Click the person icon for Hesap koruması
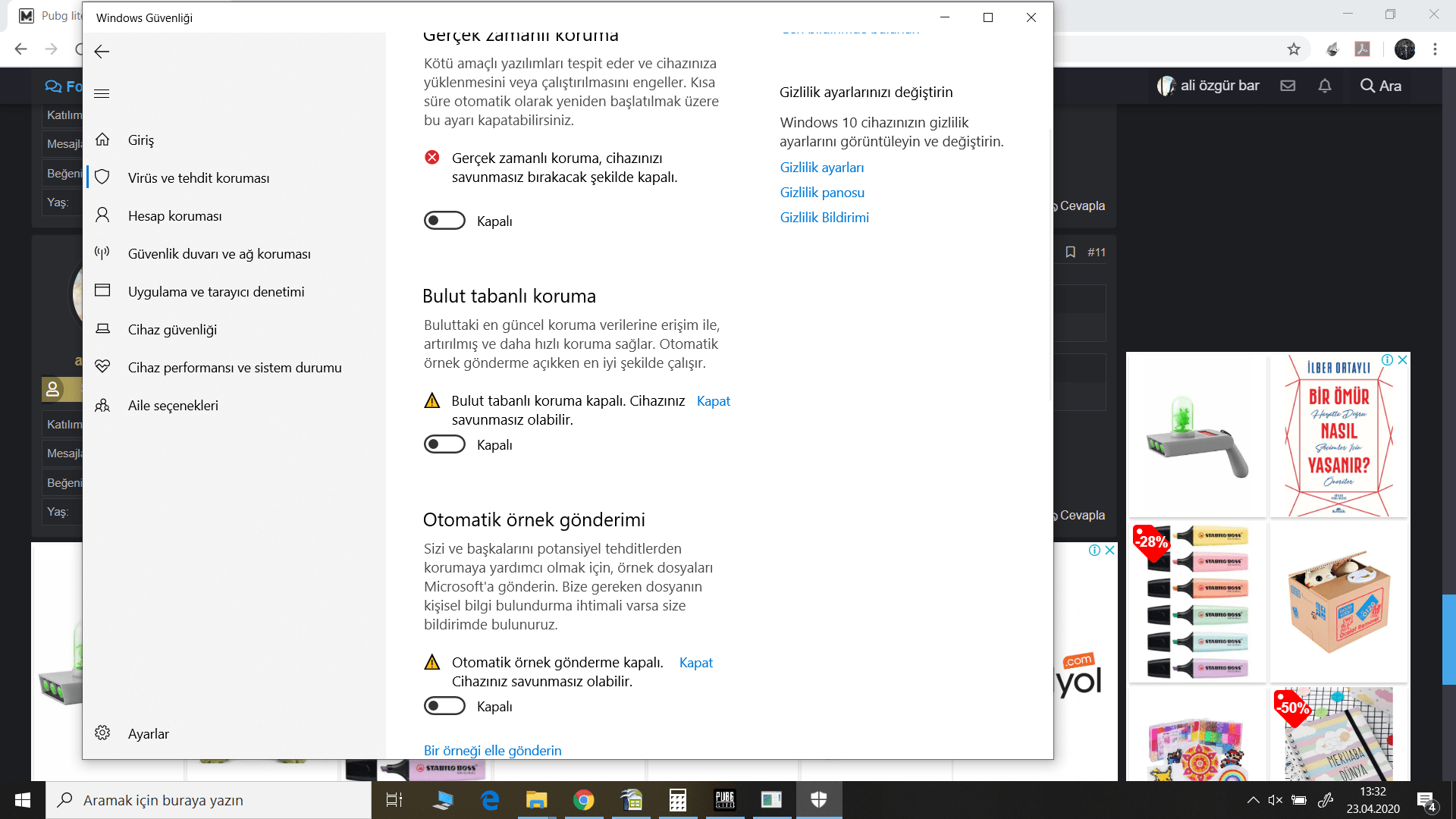This screenshot has height=819, width=1456. click(x=102, y=215)
